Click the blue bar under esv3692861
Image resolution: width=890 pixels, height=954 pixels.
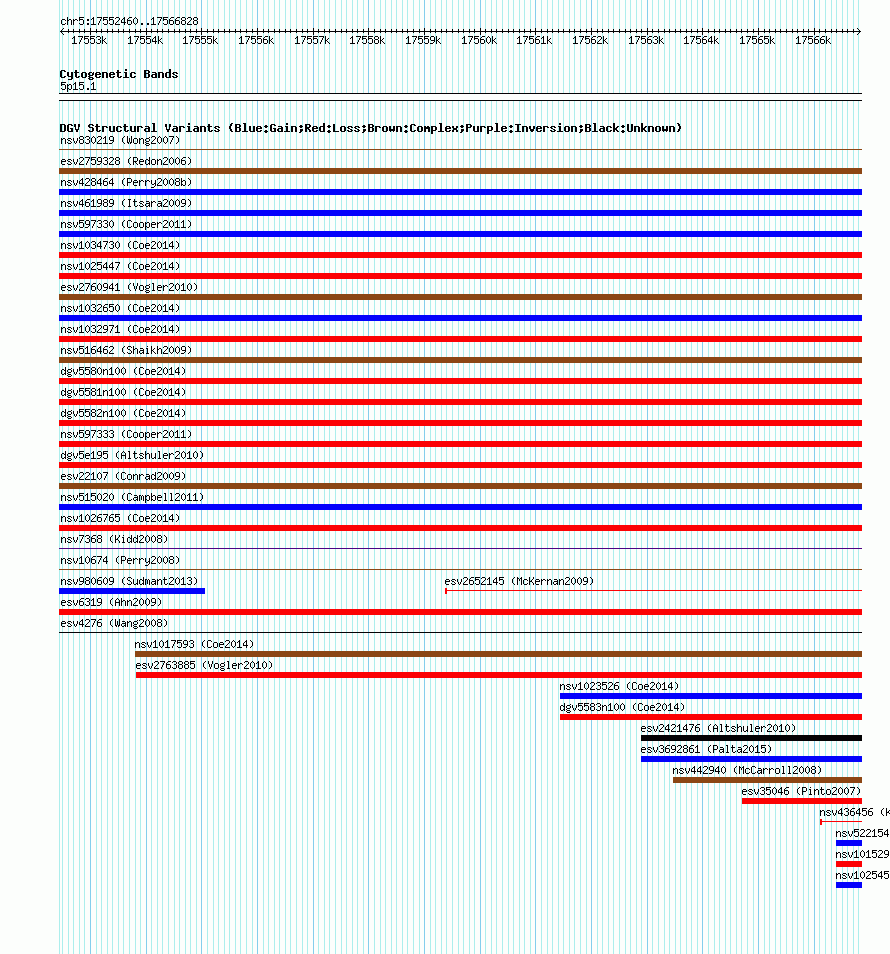pyautogui.click(x=751, y=759)
